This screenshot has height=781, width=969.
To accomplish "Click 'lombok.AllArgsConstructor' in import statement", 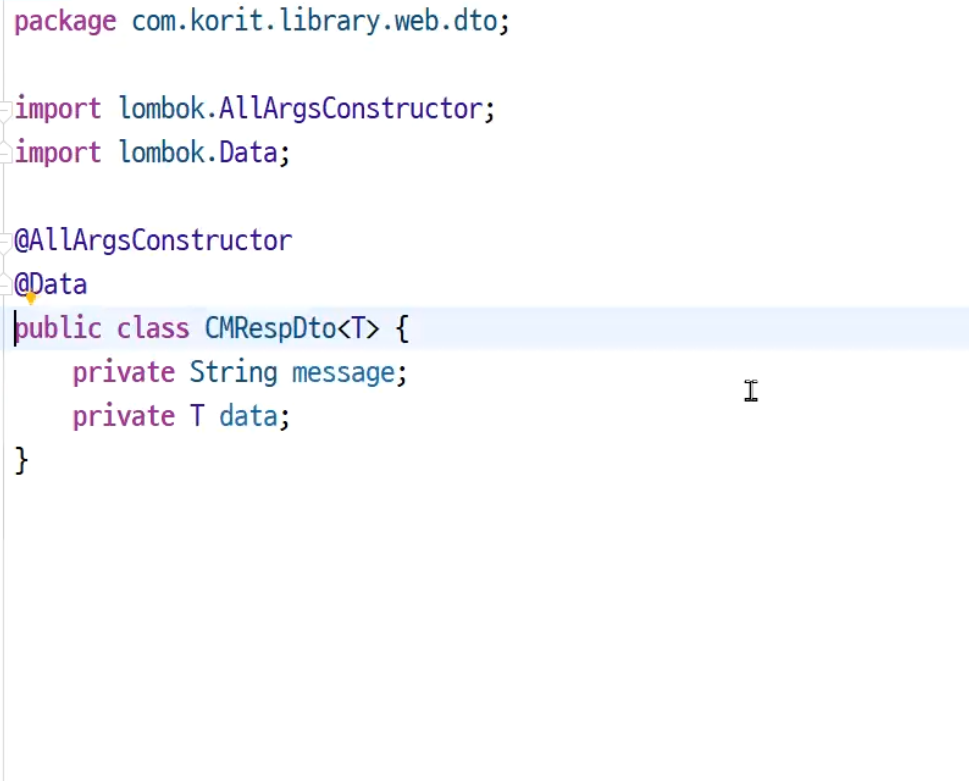I will coord(301,109).
